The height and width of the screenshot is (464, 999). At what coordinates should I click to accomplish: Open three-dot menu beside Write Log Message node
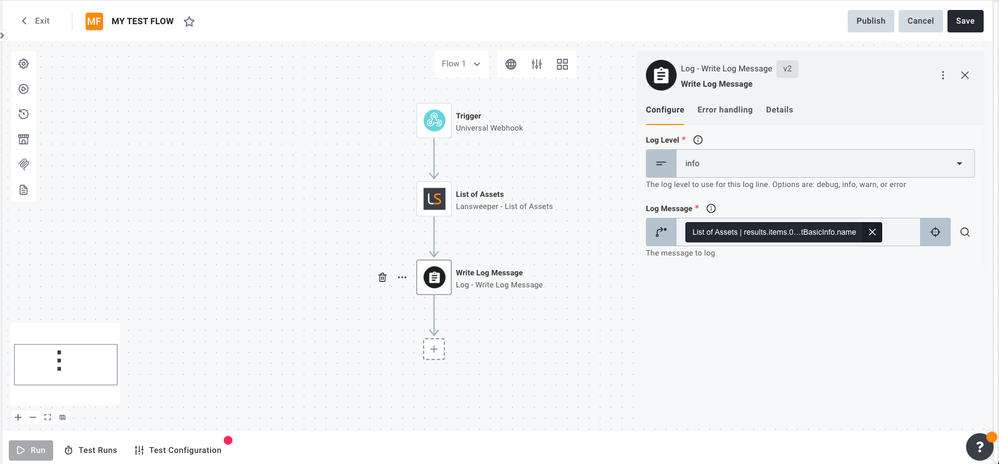402,278
